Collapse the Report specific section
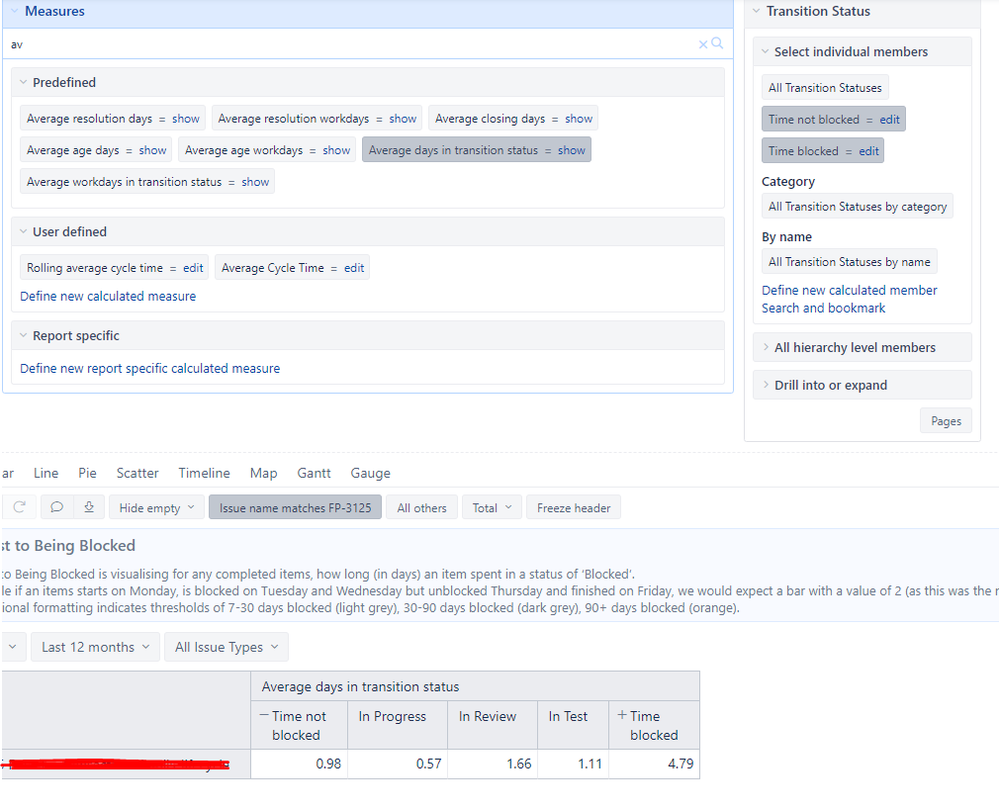 [23, 336]
